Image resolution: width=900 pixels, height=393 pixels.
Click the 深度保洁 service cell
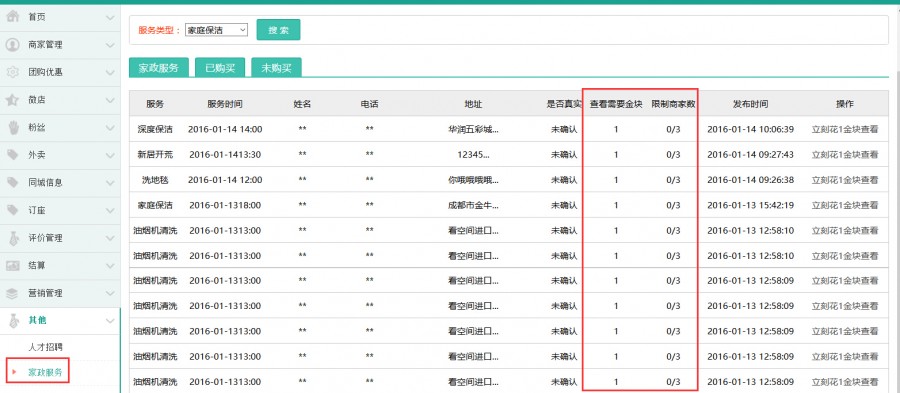click(x=155, y=129)
